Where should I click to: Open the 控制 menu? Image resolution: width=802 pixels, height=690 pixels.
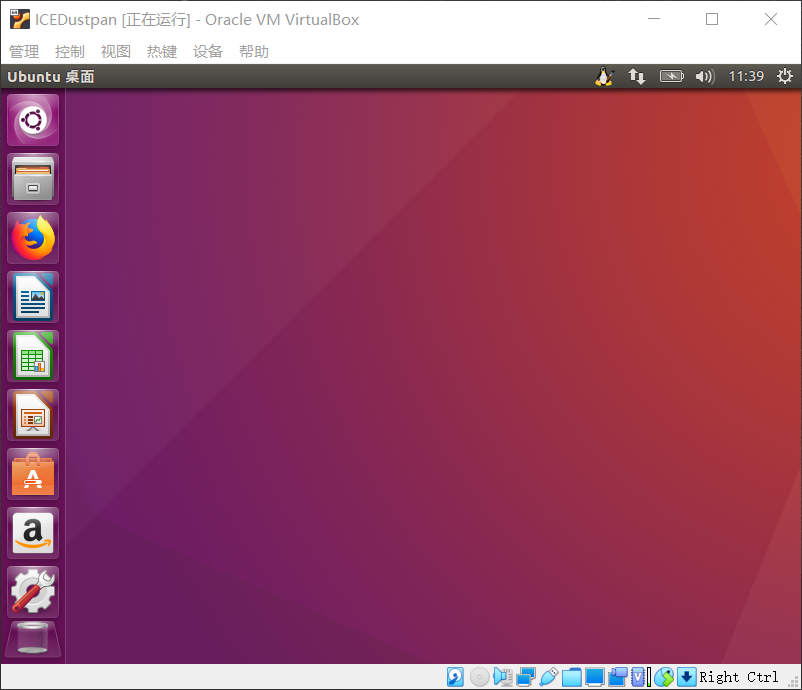tap(70, 52)
